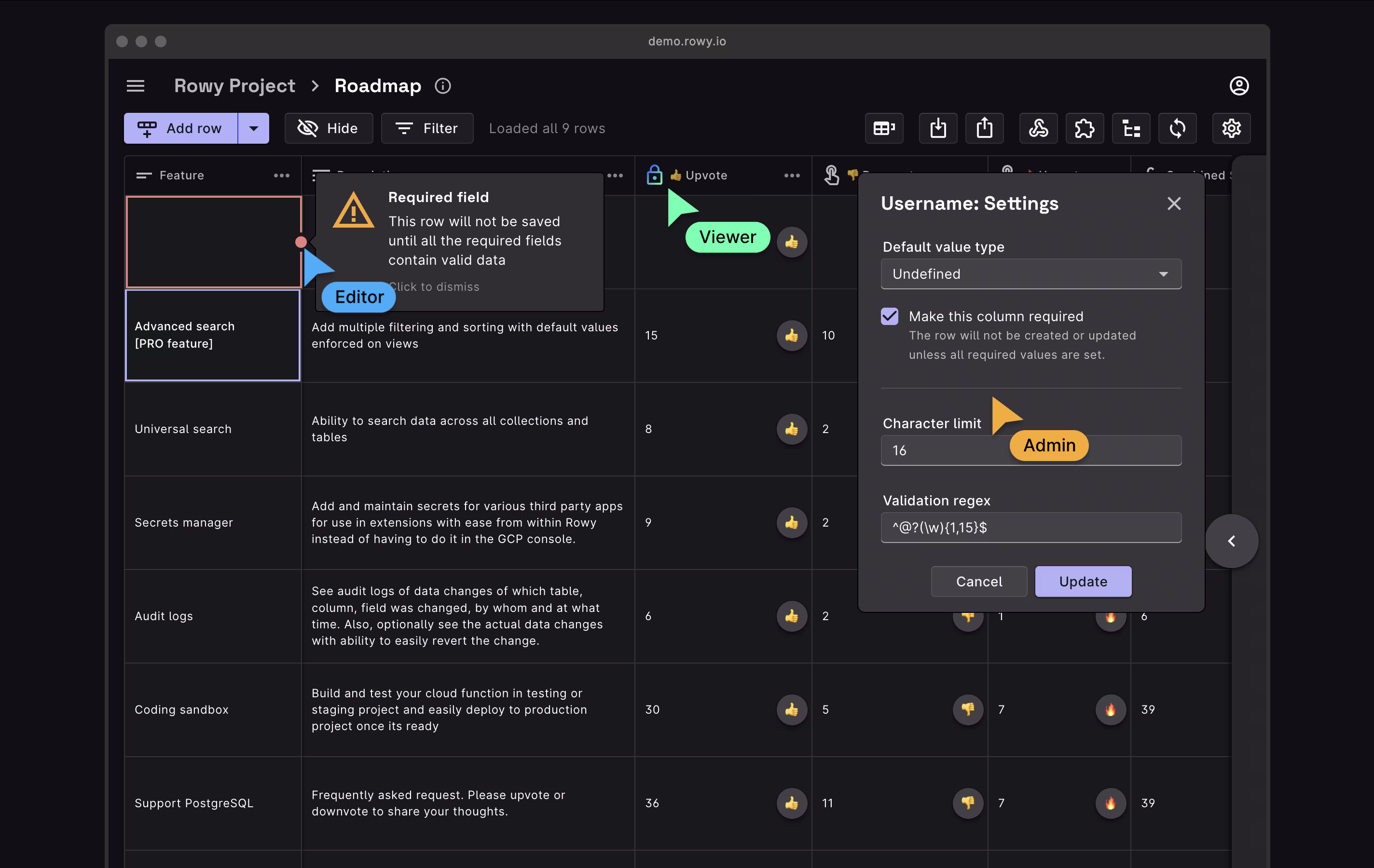The image size is (1374, 868).
Task: Select the empty required Feature cell
Action: click(213, 242)
